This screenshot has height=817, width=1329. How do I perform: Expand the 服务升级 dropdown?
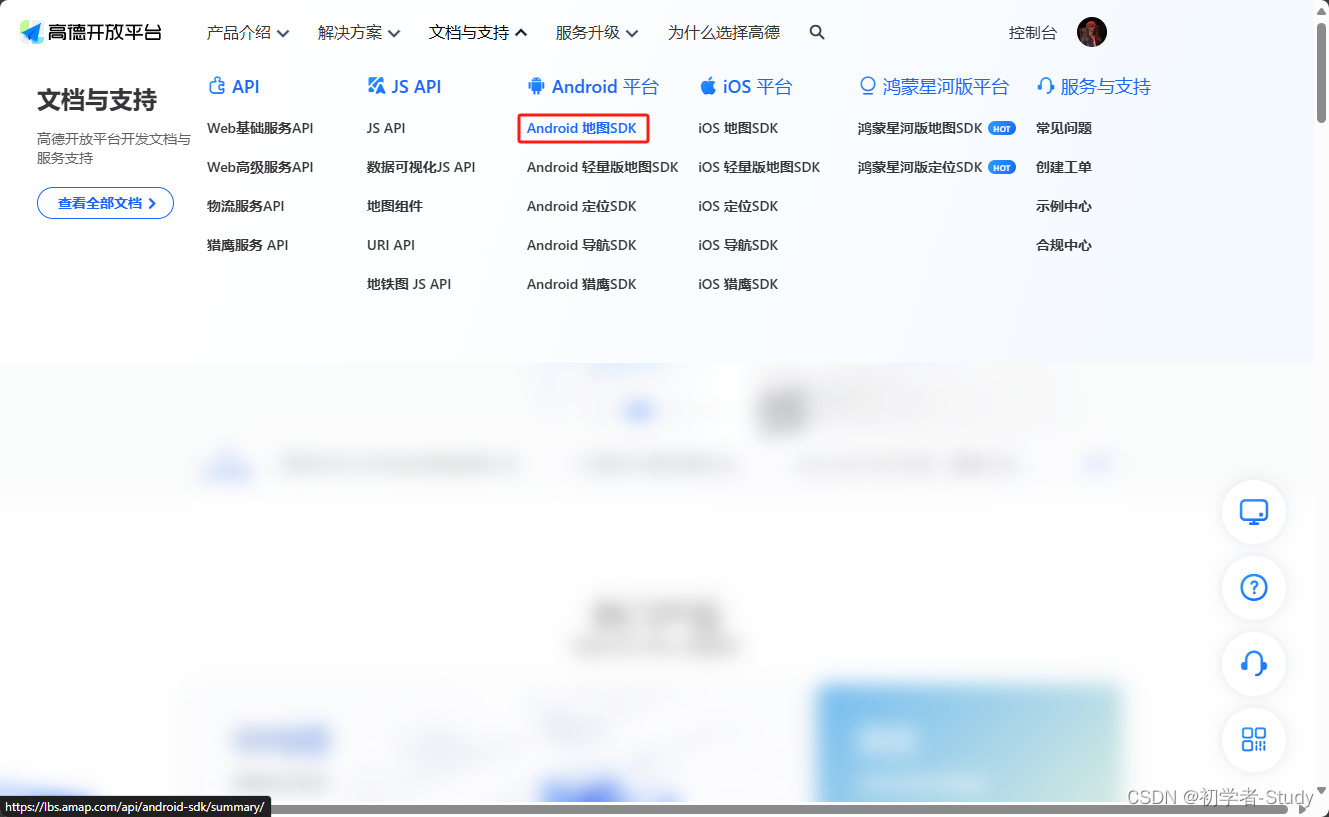597,33
